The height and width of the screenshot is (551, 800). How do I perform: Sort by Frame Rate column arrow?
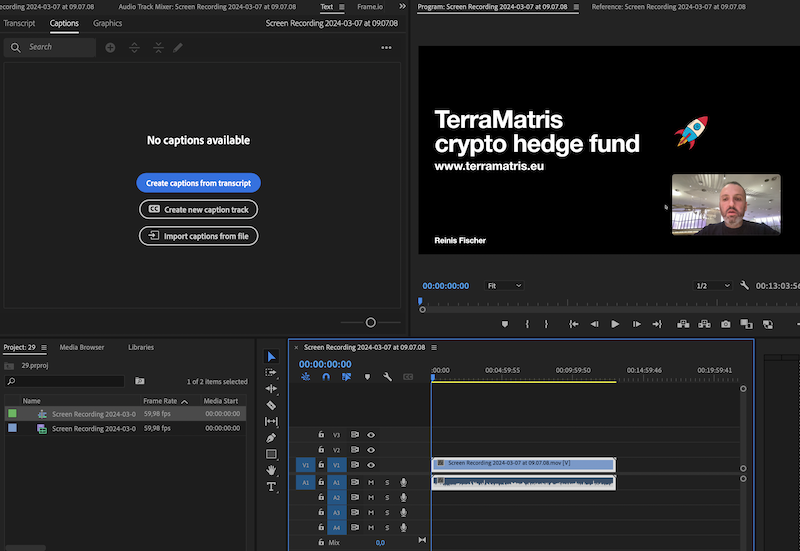click(185, 402)
